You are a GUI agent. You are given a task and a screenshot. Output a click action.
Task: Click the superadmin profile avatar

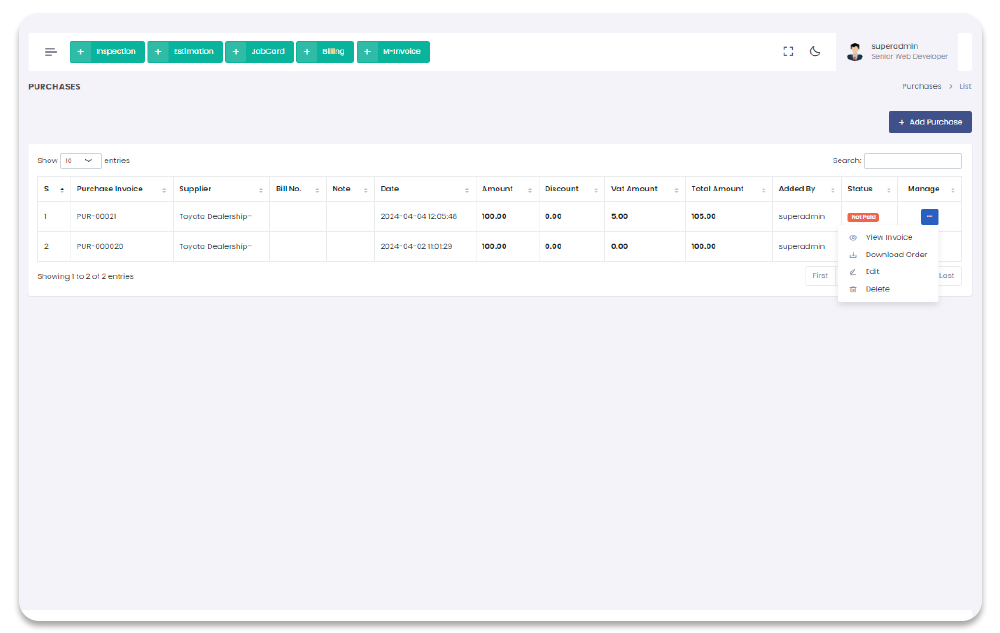click(x=854, y=52)
